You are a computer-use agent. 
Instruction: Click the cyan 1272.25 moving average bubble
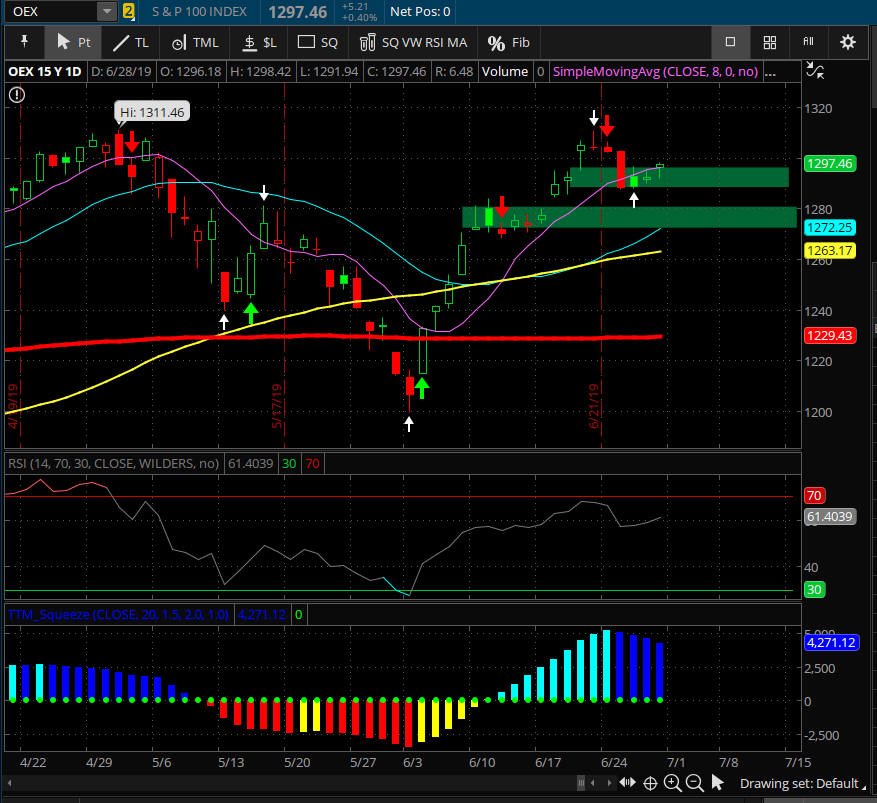(829, 228)
